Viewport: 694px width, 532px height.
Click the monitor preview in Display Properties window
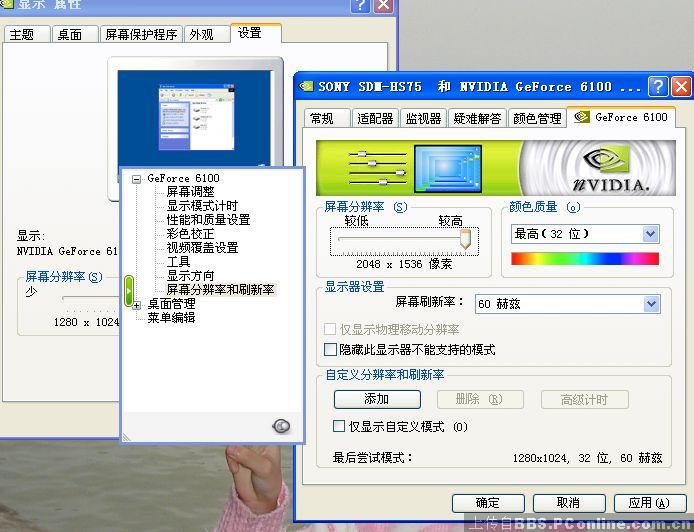pos(197,118)
